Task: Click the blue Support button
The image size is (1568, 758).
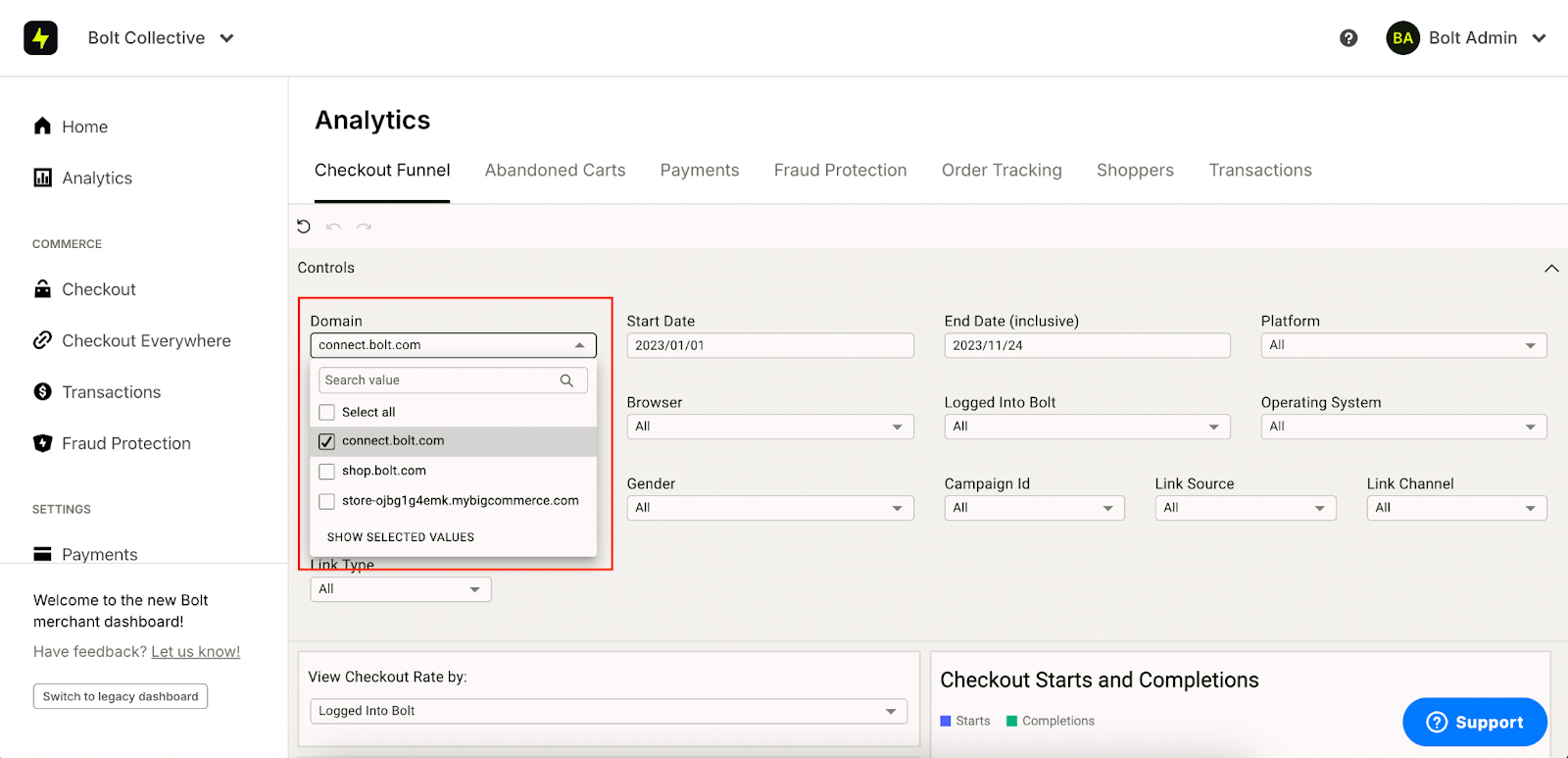Action: 1475,723
